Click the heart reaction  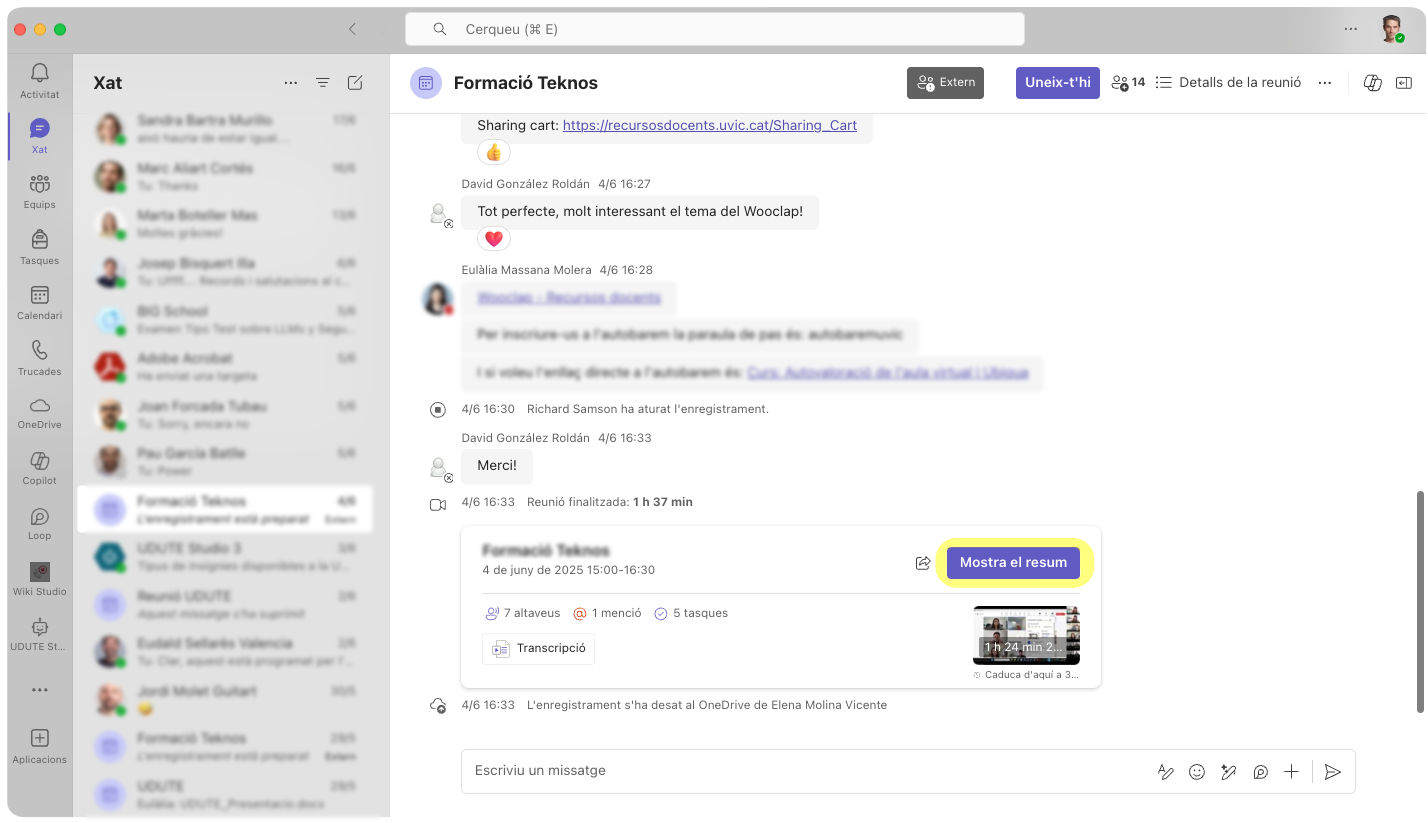click(x=494, y=239)
